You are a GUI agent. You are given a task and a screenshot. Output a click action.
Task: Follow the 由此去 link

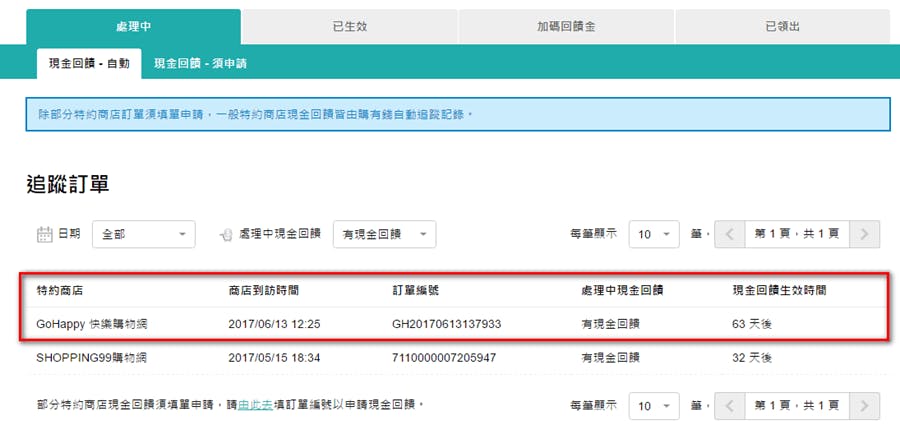point(255,405)
